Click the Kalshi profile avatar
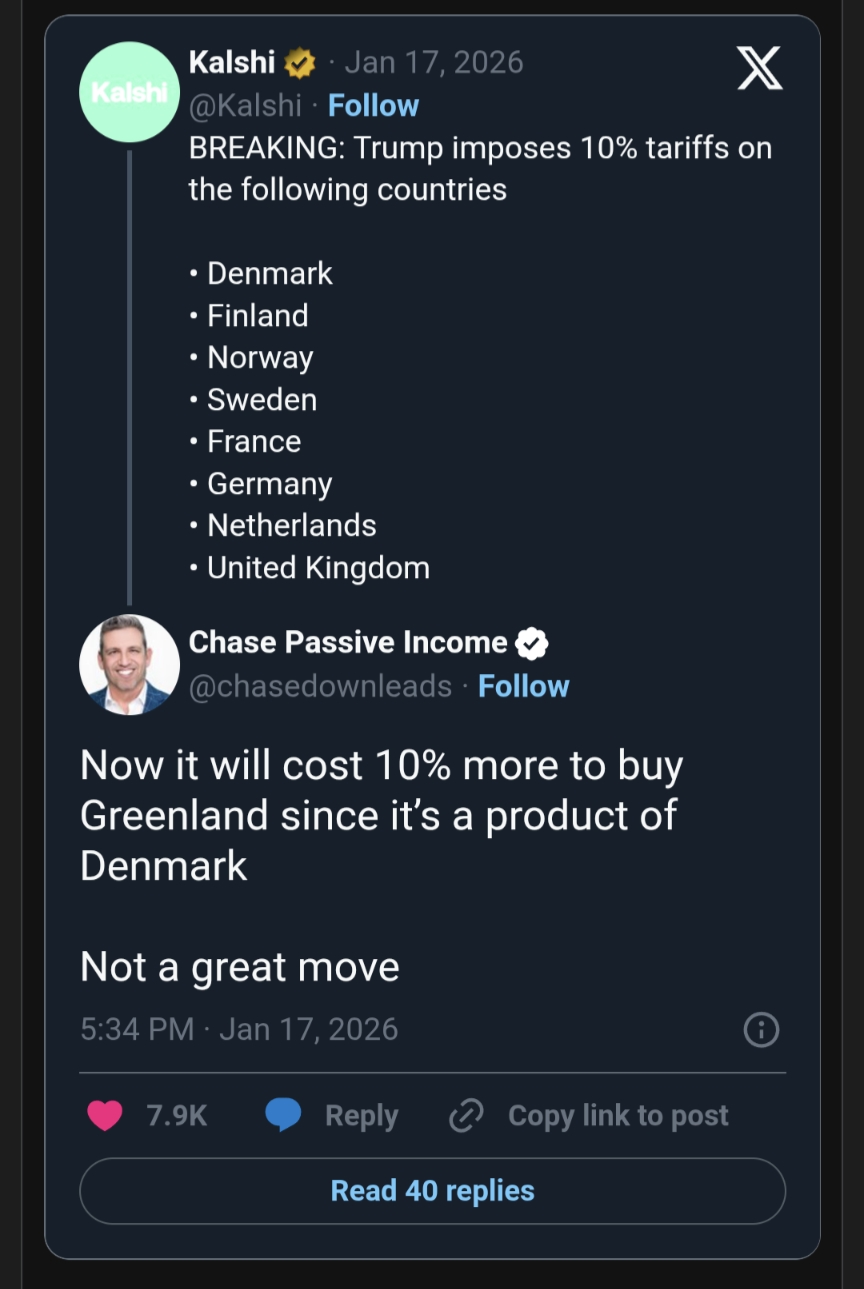 129,92
